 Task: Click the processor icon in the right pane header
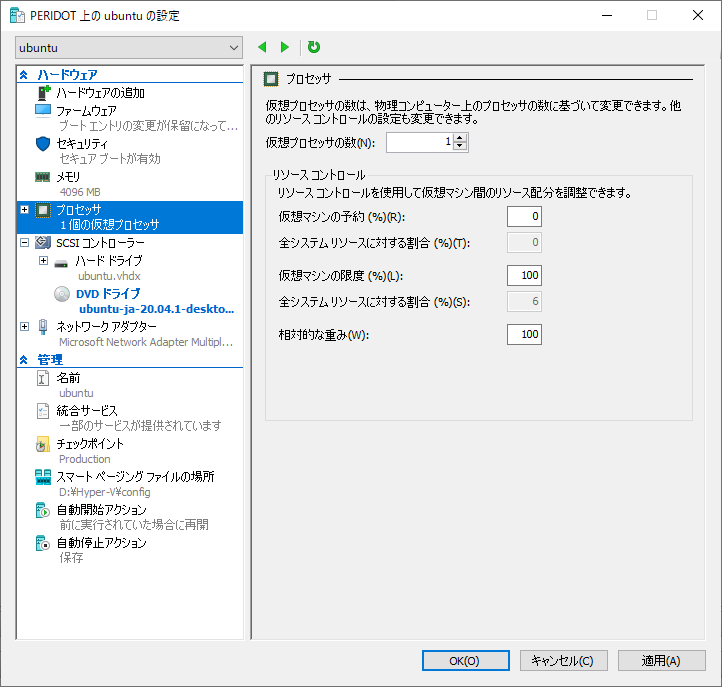[x=271, y=79]
